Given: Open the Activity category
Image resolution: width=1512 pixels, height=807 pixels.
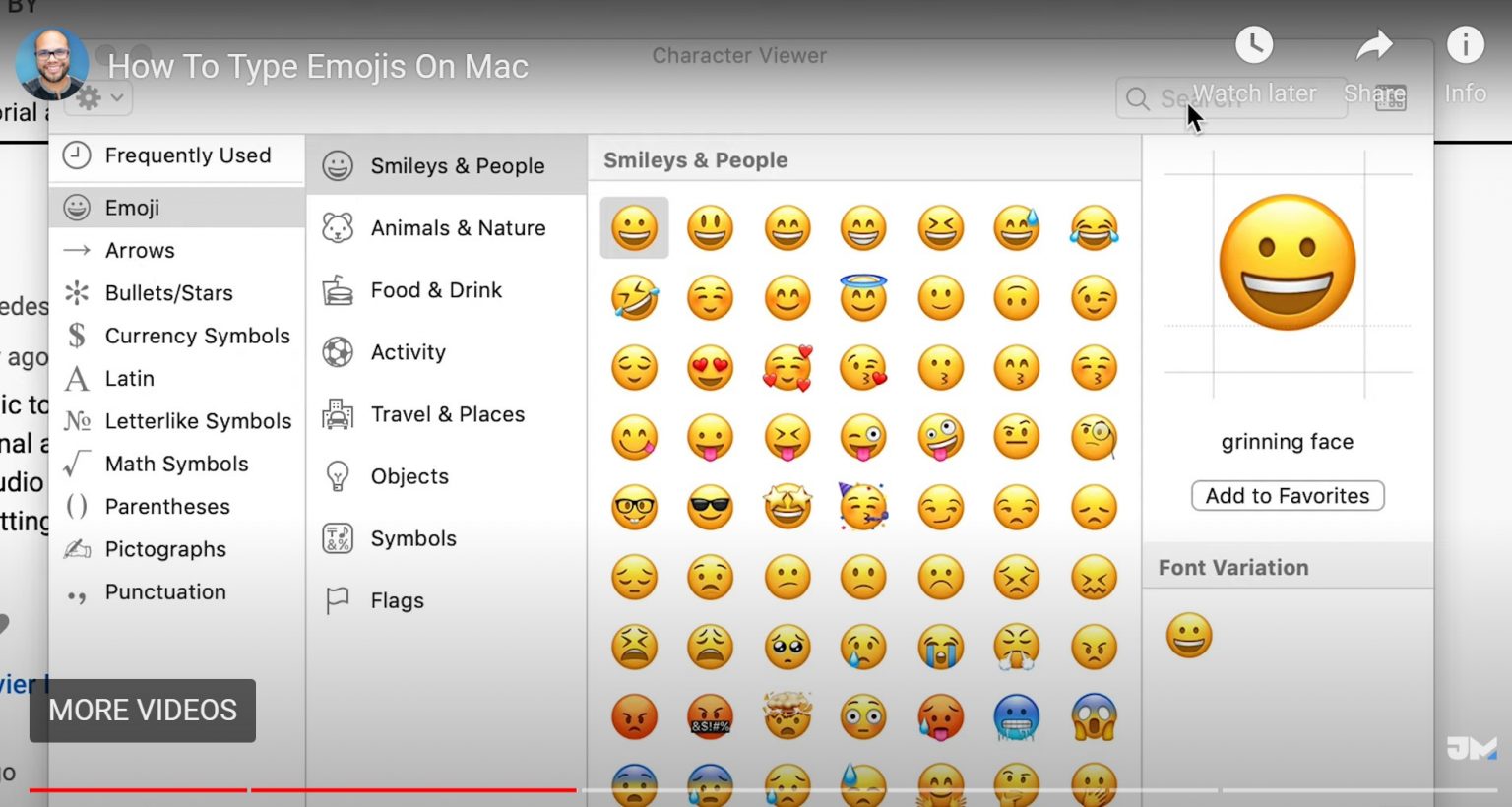Looking at the screenshot, I should point(339,351).
